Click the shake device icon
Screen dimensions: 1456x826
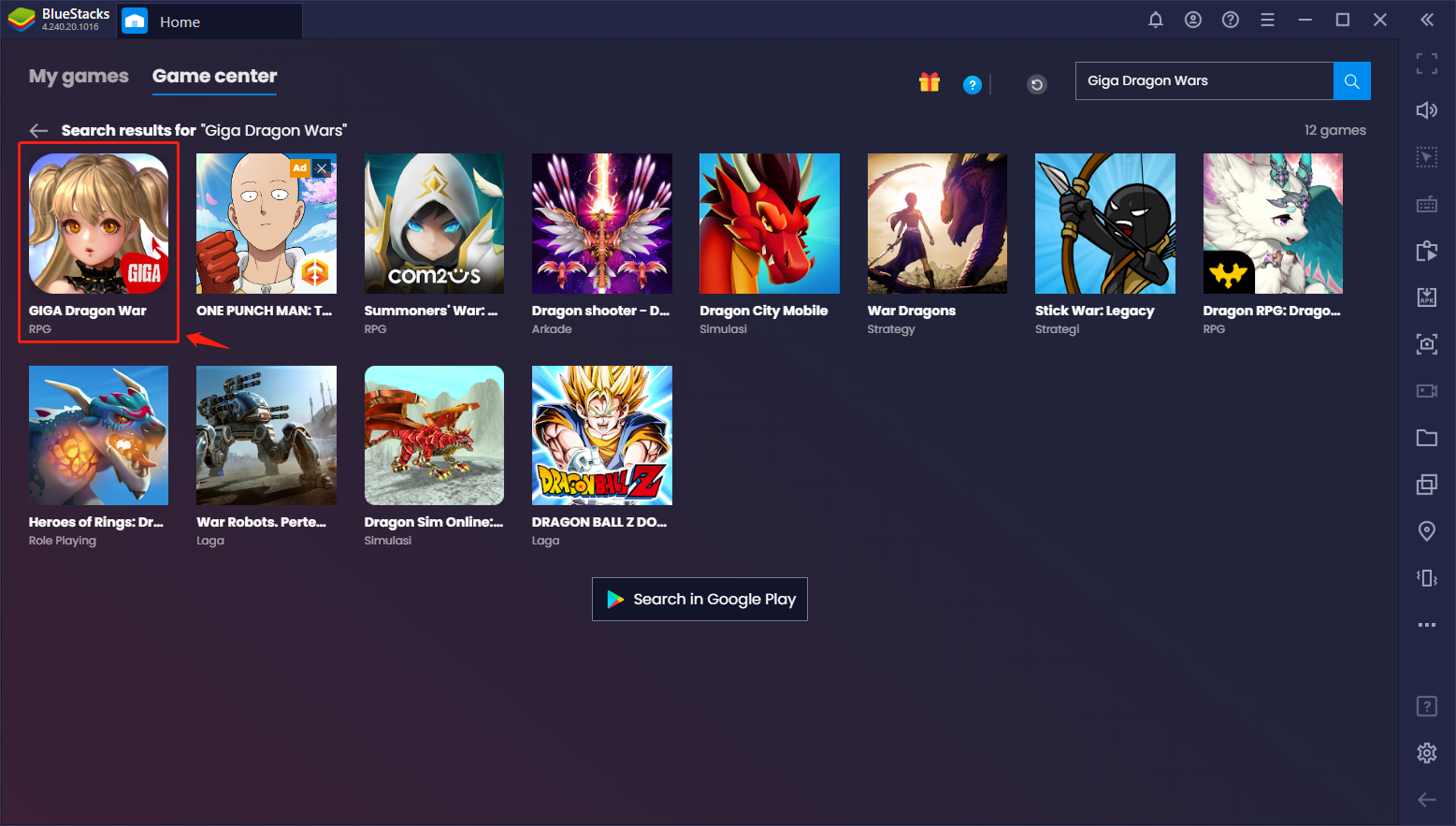pos(1427,578)
